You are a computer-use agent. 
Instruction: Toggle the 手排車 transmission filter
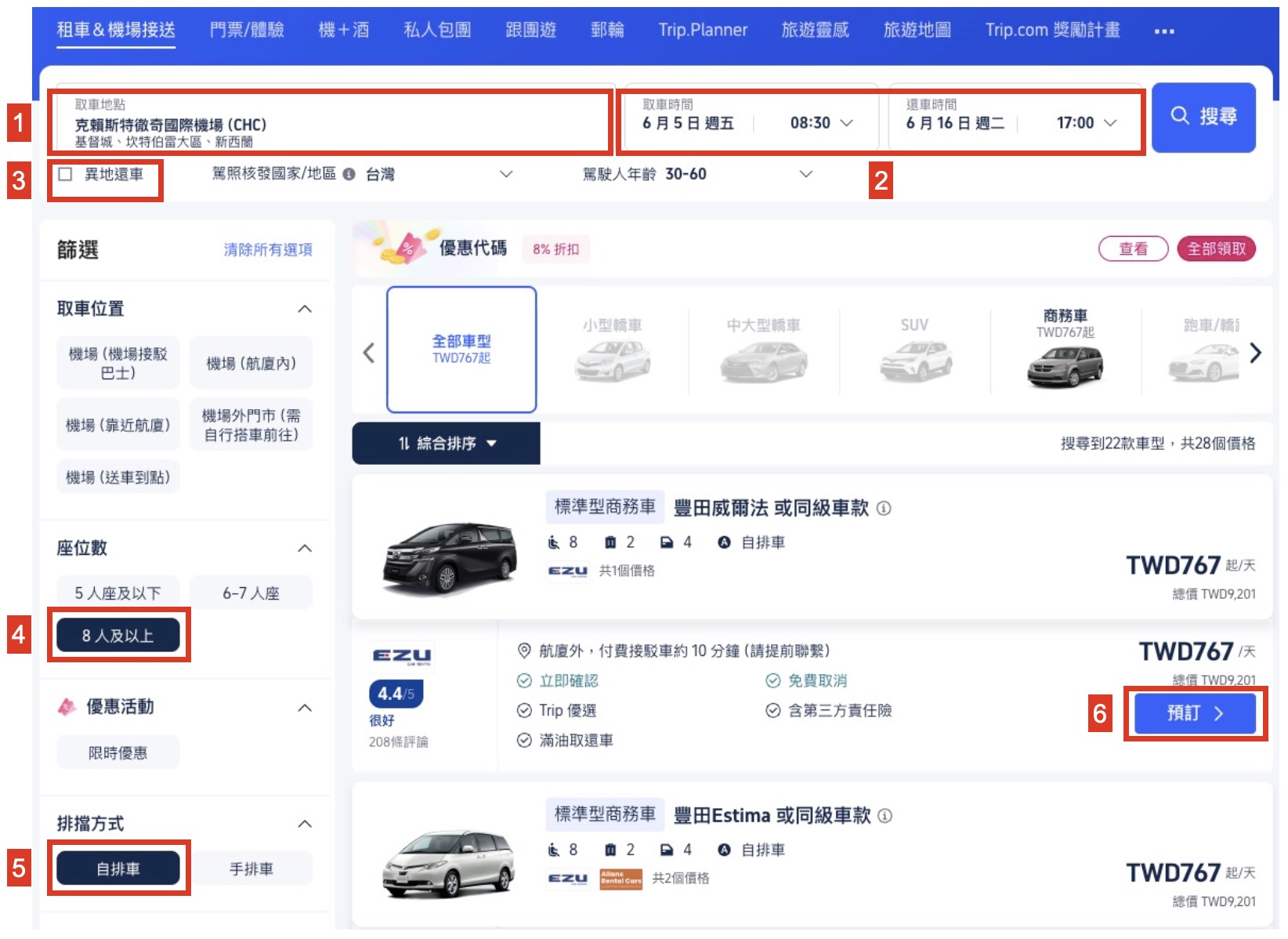pyautogui.click(x=251, y=868)
